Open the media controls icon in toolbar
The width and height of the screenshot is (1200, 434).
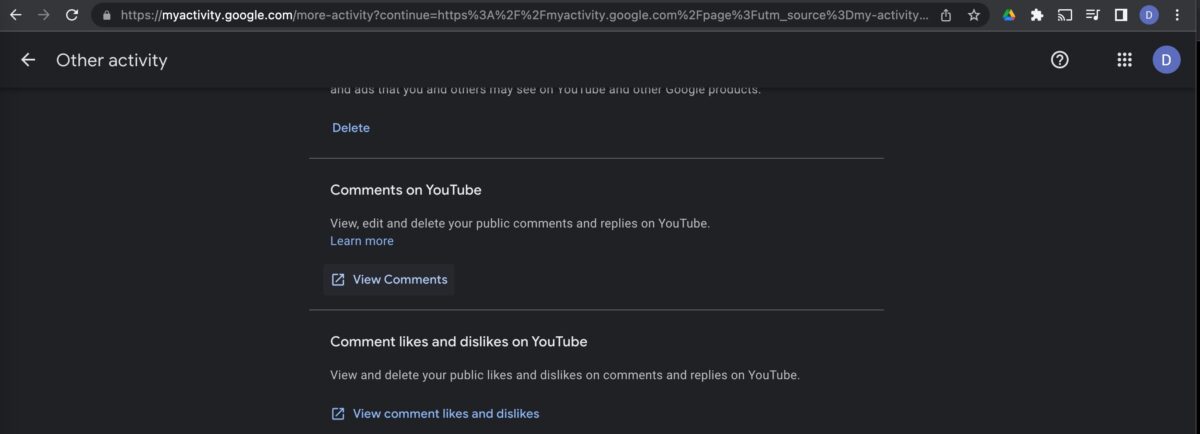[x=1093, y=15]
